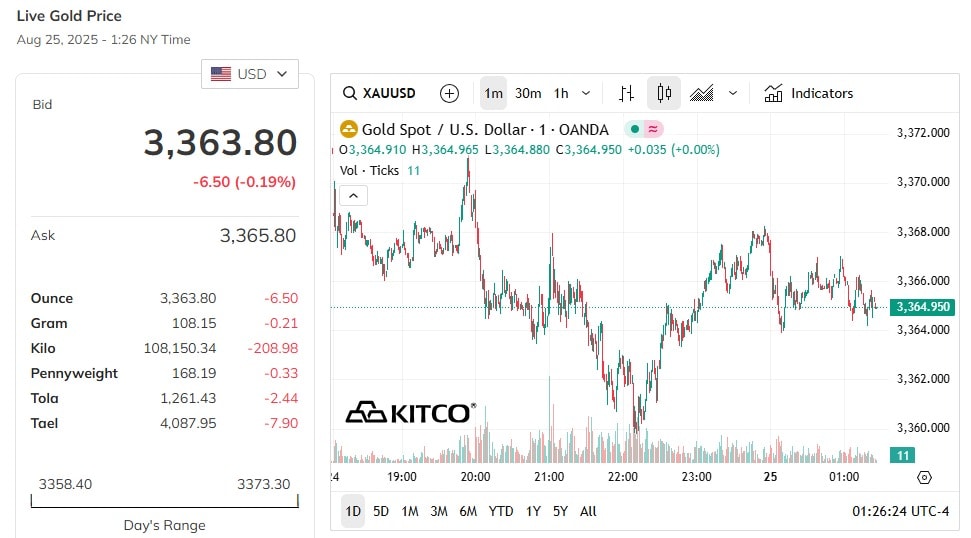Switch to the 5D date range
The height and width of the screenshot is (538, 971).
pos(381,511)
